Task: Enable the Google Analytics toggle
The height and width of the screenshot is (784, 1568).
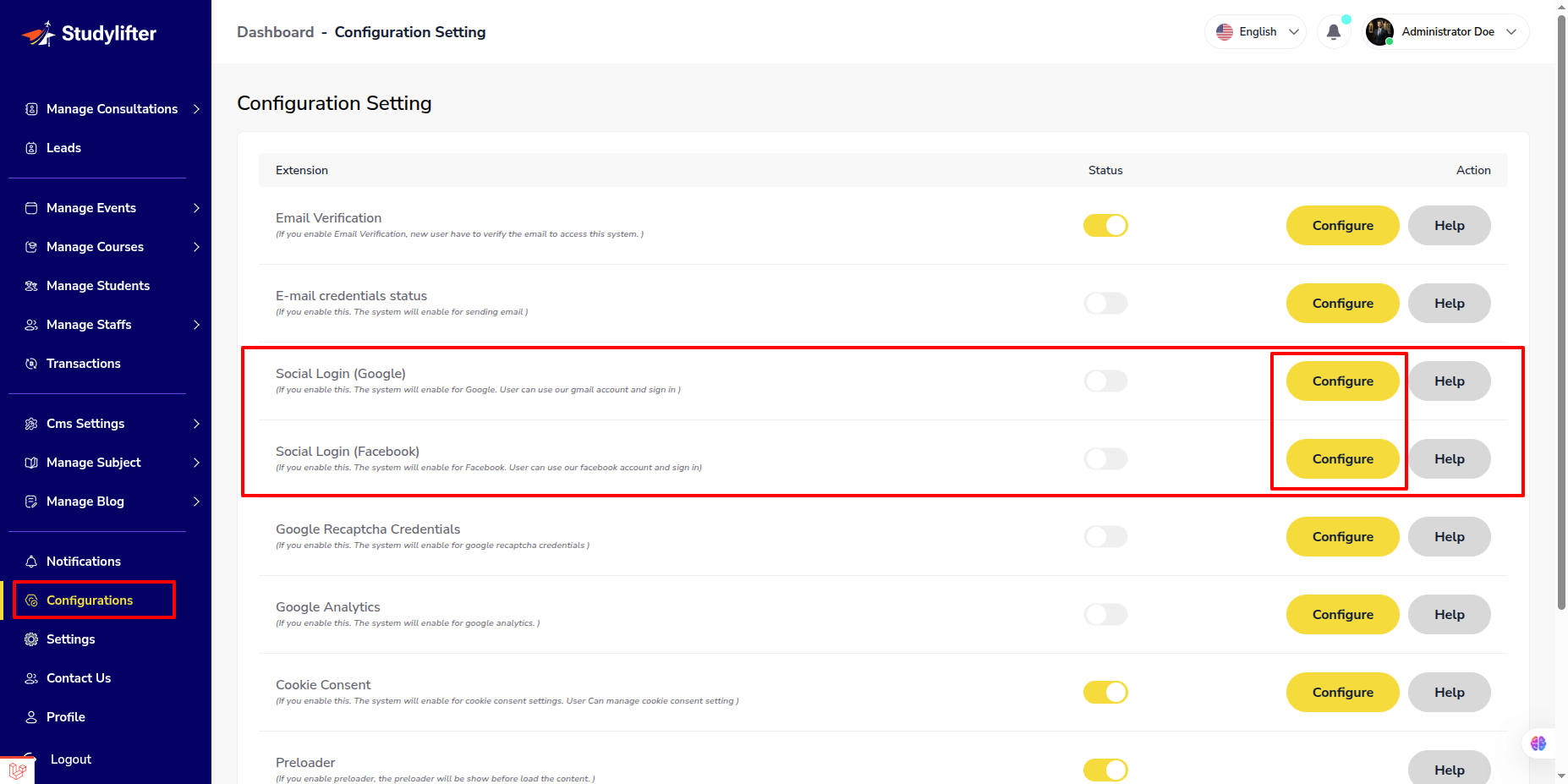Action: point(1105,615)
